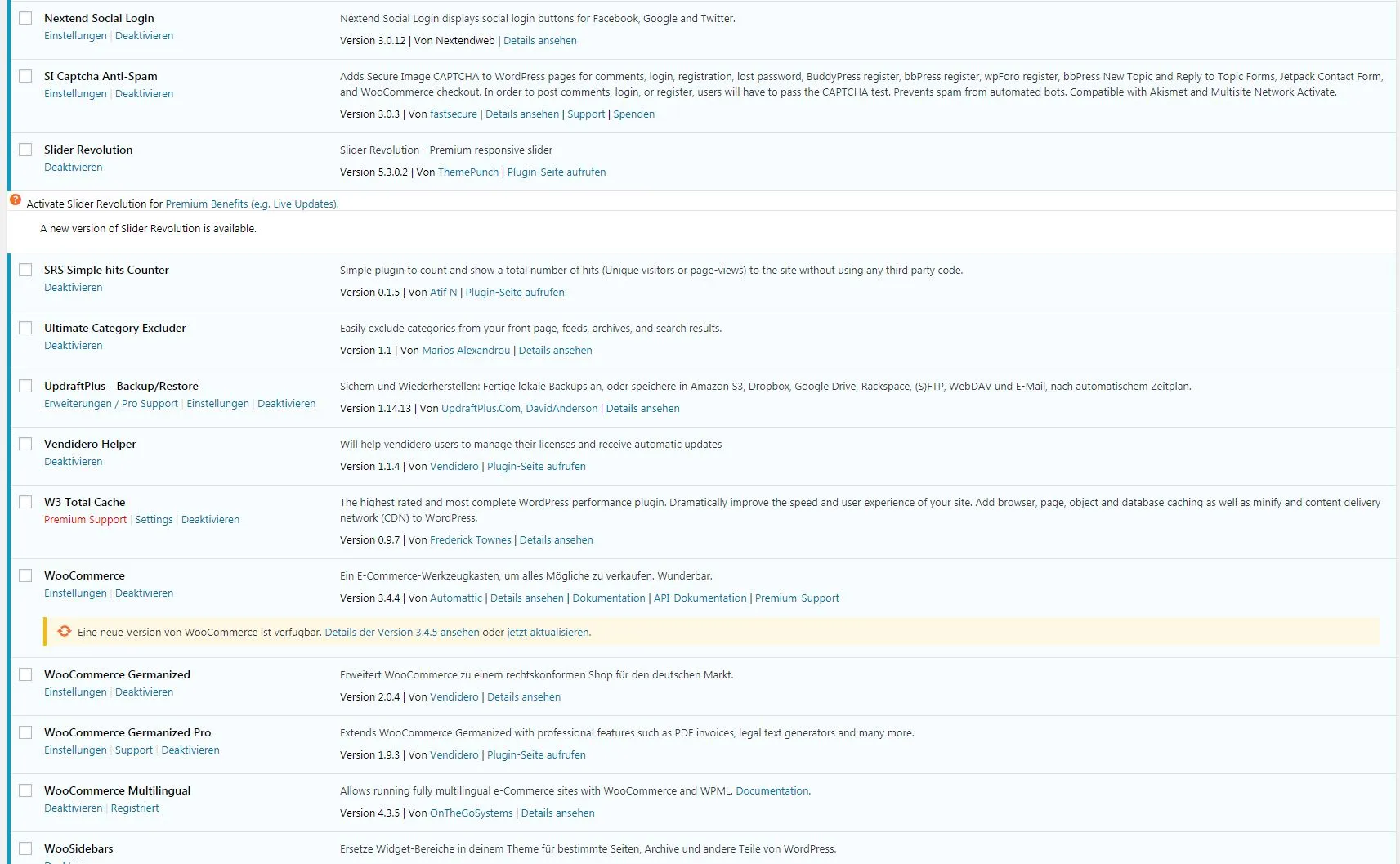Open Details ansehen for Nextend Social Login
The width and height of the screenshot is (1400, 864).
[540, 41]
